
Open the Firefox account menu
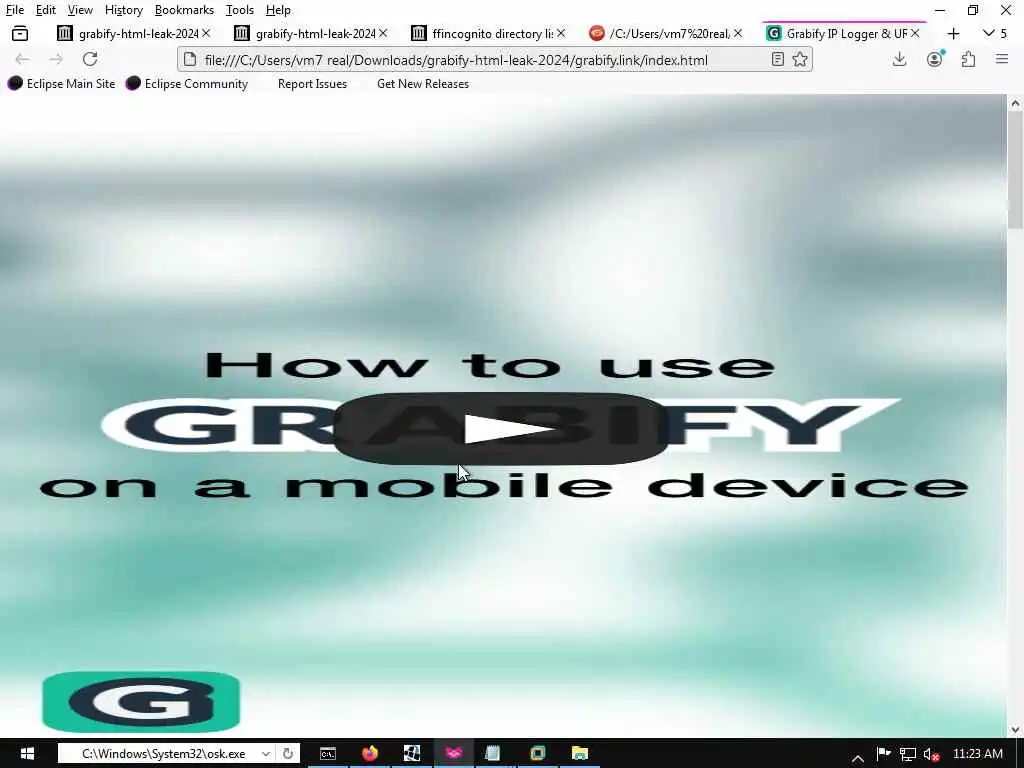(935, 59)
